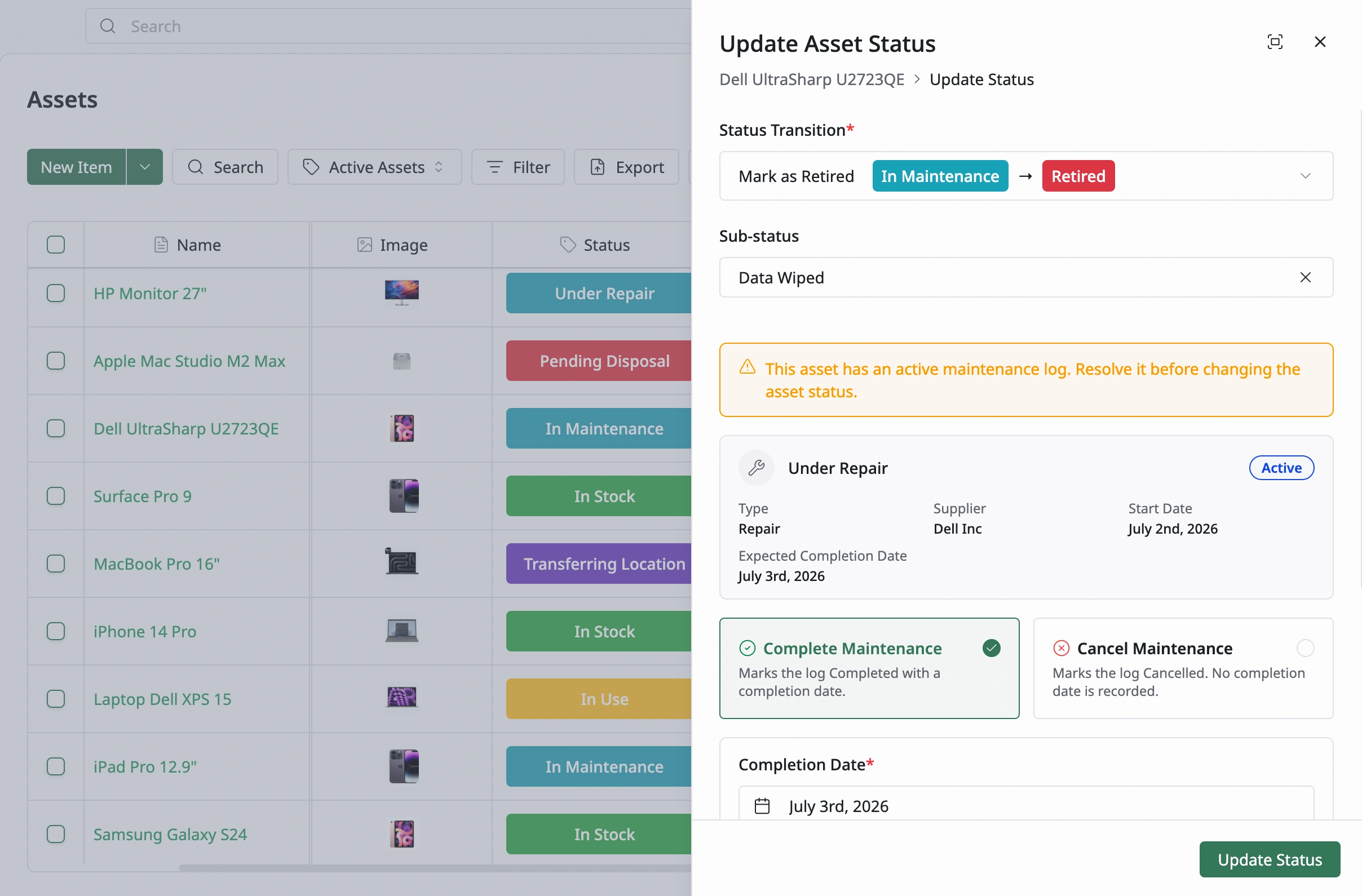The height and width of the screenshot is (896, 1362).
Task: Close the Update Asset Status panel
Action: tap(1320, 42)
